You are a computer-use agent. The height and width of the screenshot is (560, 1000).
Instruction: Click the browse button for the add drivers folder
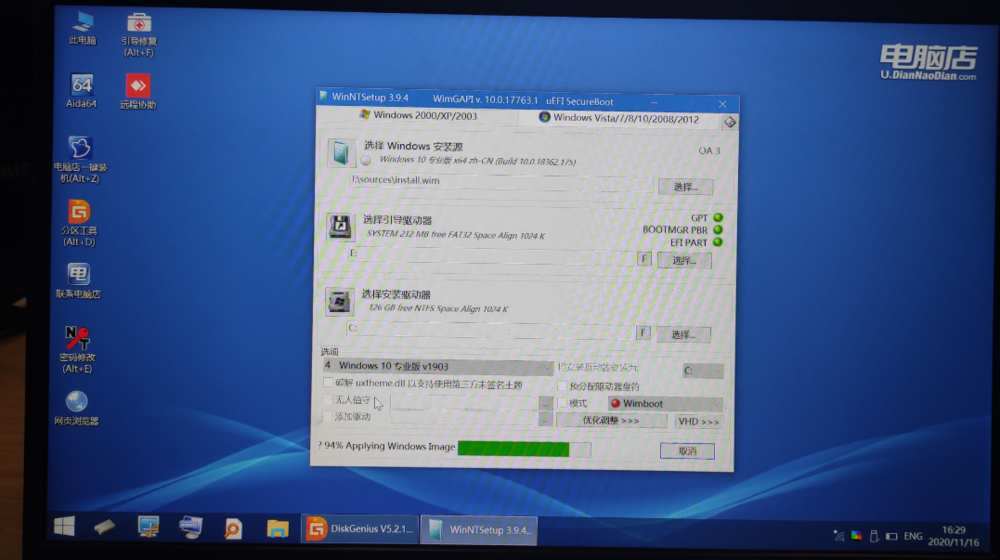[x=545, y=419]
